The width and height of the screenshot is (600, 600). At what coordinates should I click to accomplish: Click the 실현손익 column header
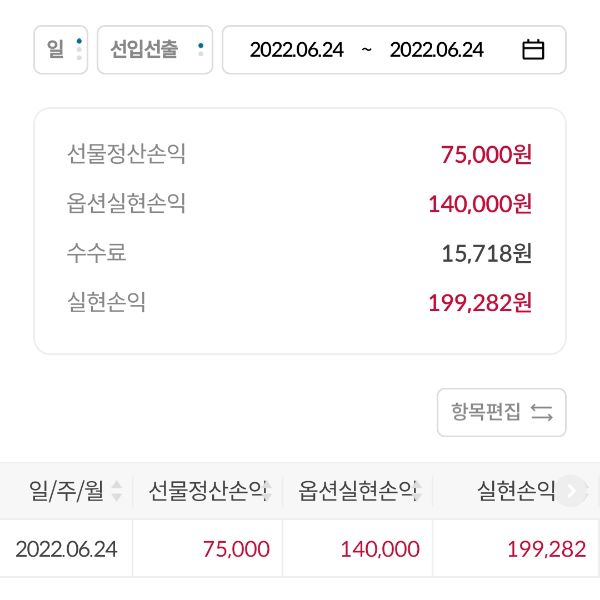point(515,491)
